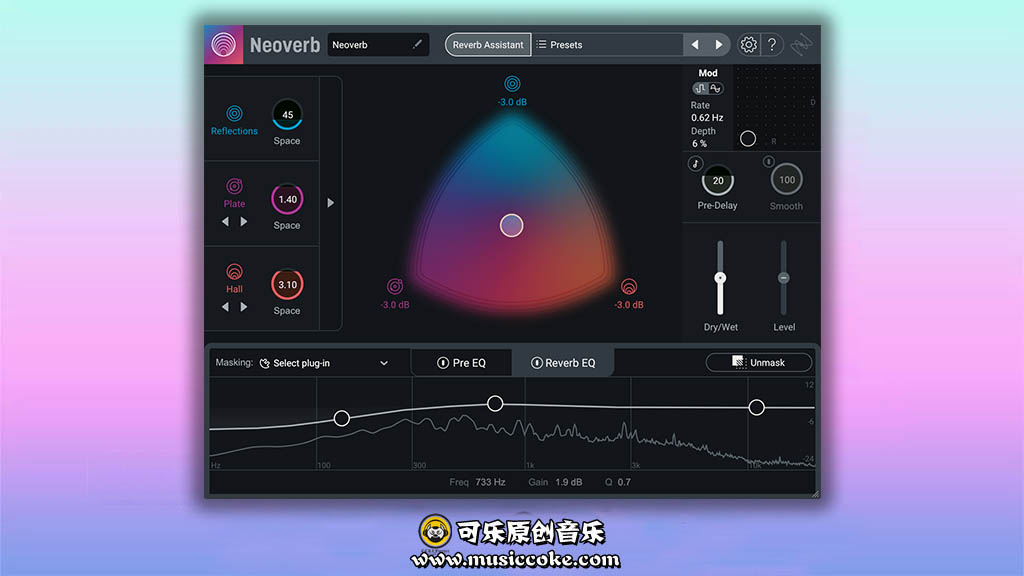Open settings gear options
The height and width of the screenshot is (576, 1024).
click(748, 44)
